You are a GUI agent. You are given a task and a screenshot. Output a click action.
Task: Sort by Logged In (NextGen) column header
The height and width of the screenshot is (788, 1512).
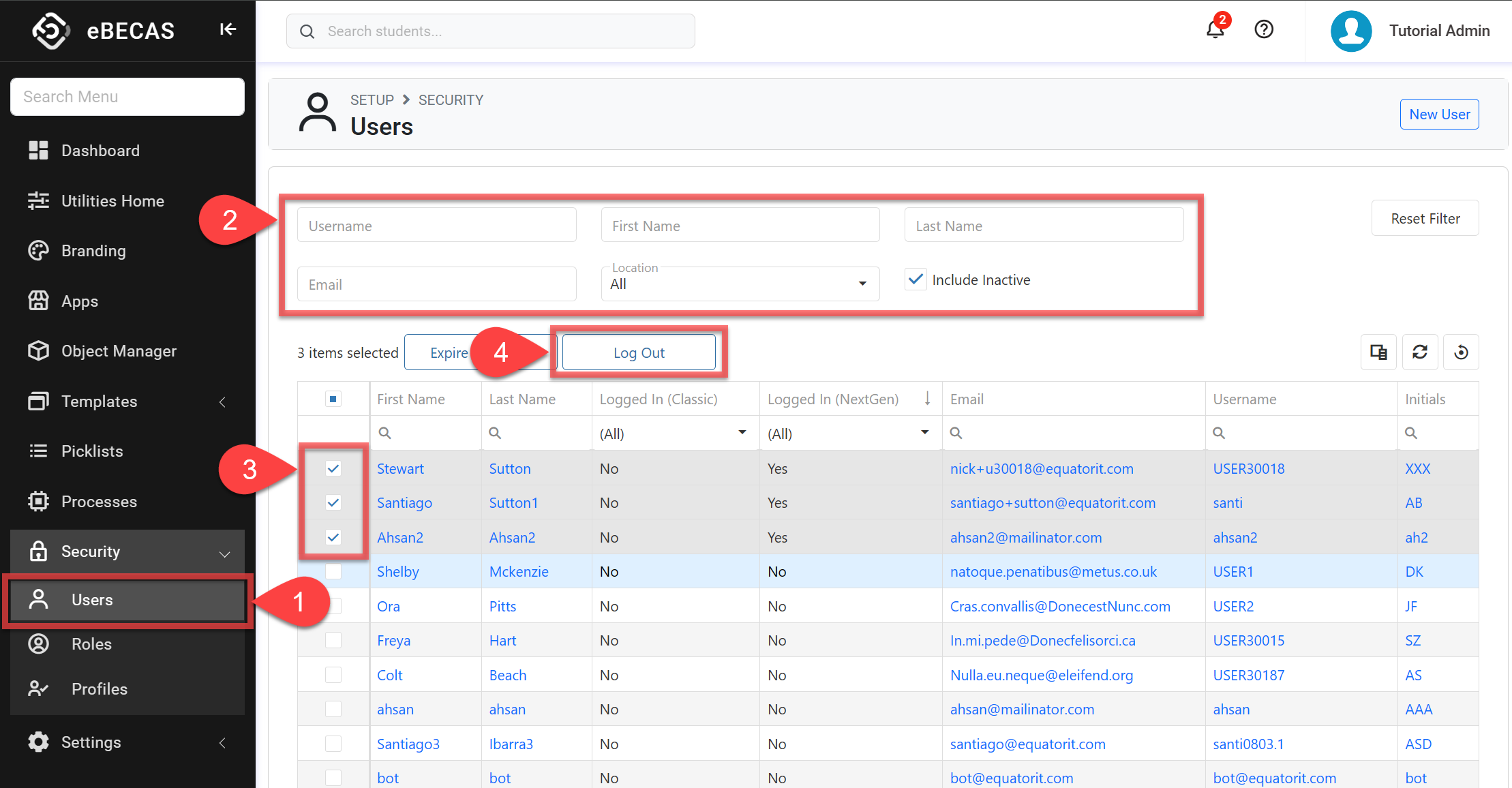(833, 399)
